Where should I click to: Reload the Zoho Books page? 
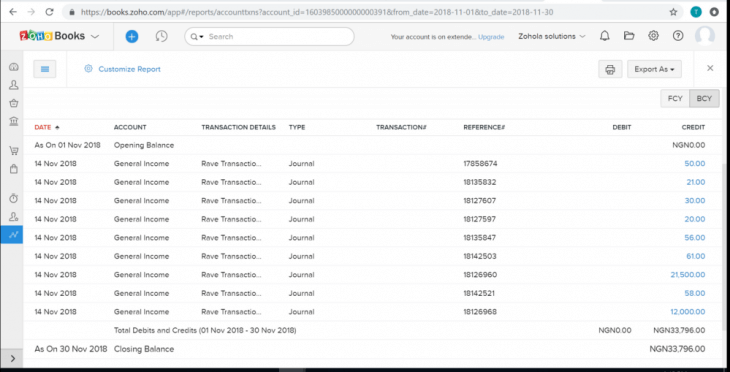point(49,12)
